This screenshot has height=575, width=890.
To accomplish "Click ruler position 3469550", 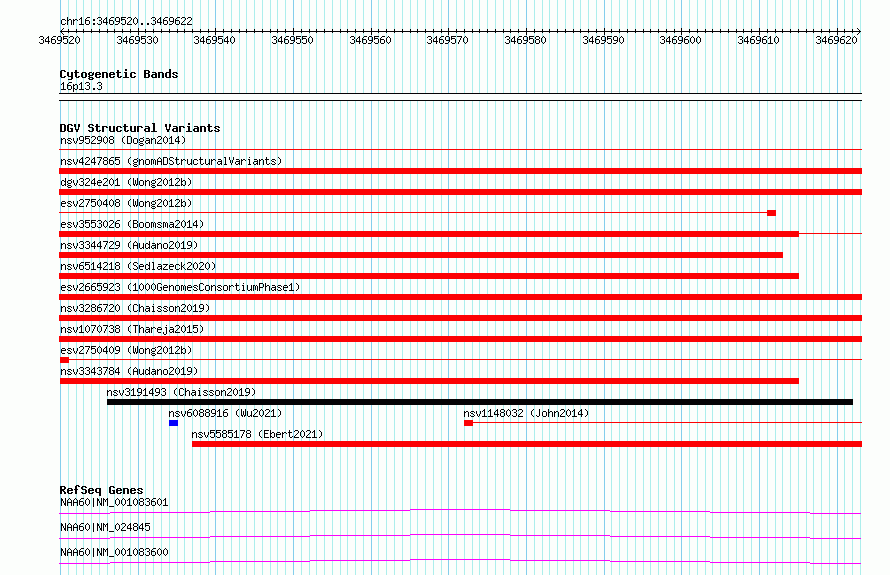I will pos(292,40).
